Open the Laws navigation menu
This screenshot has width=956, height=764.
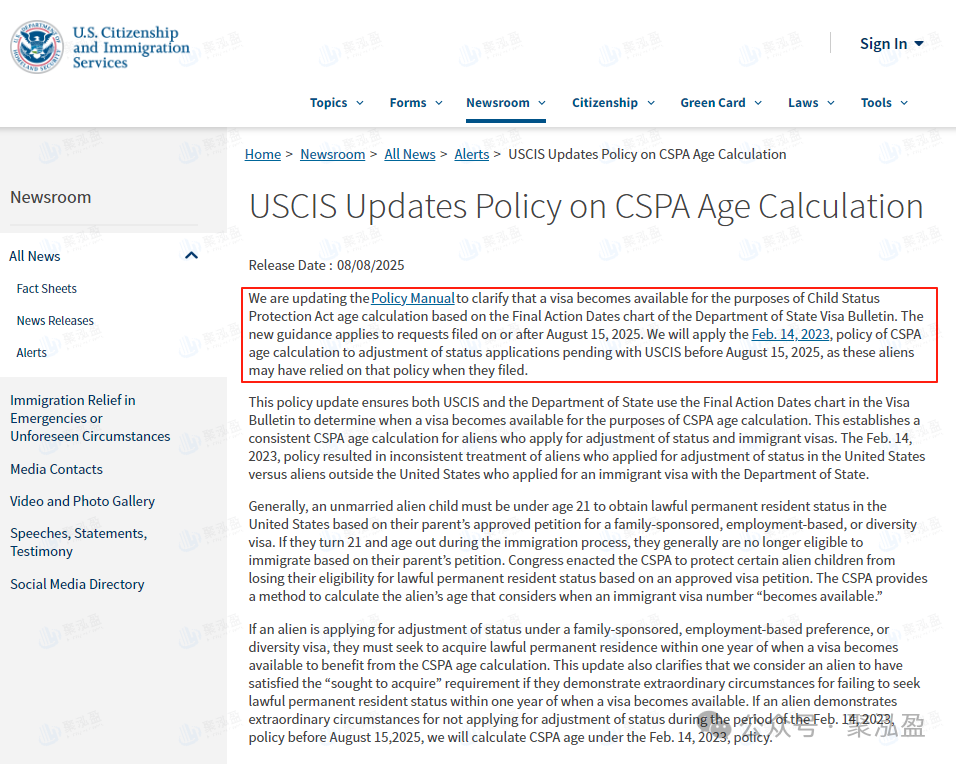coord(810,102)
